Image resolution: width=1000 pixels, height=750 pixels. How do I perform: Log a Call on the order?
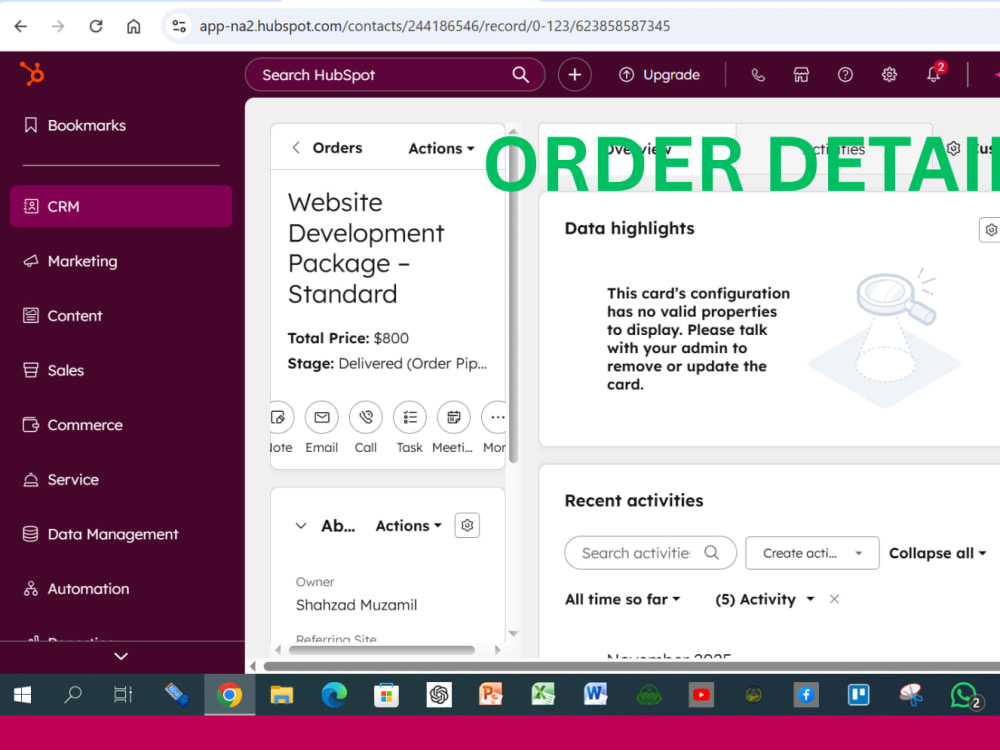click(365, 418)
